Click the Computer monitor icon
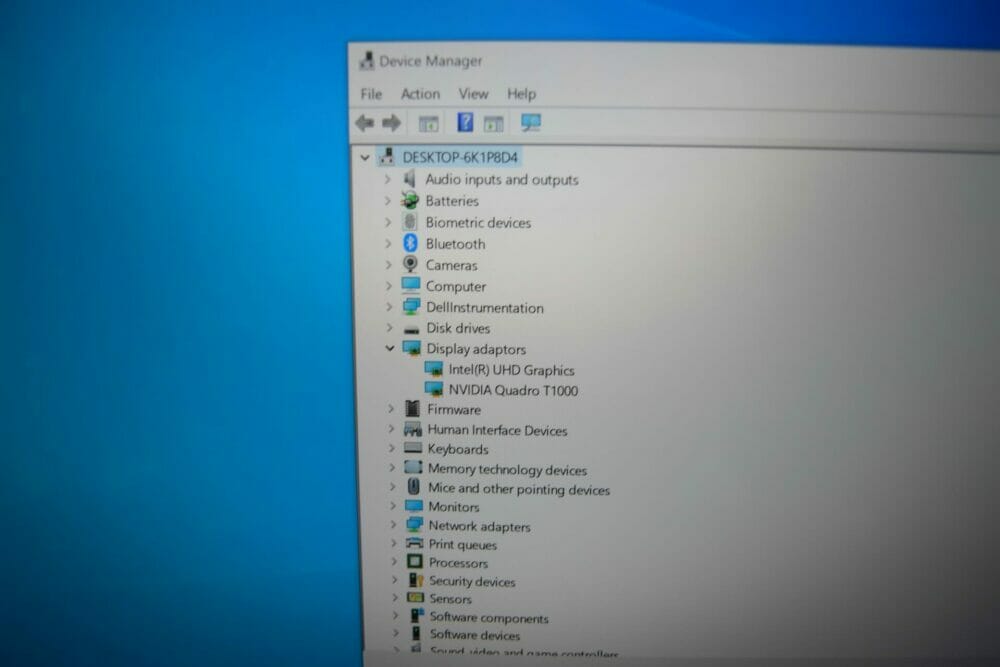 coord(411,285)
